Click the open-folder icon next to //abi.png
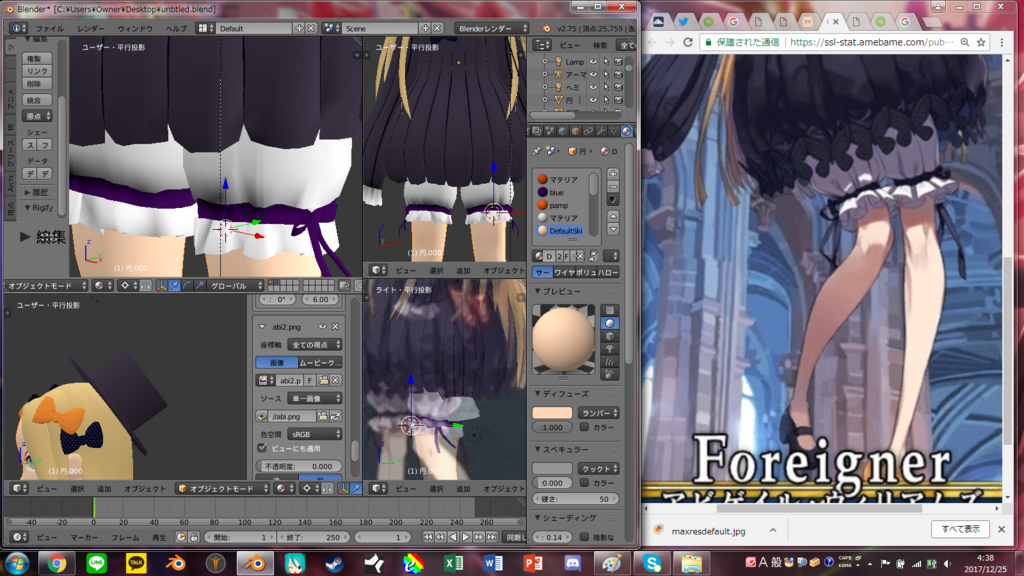 coord(323,416)
